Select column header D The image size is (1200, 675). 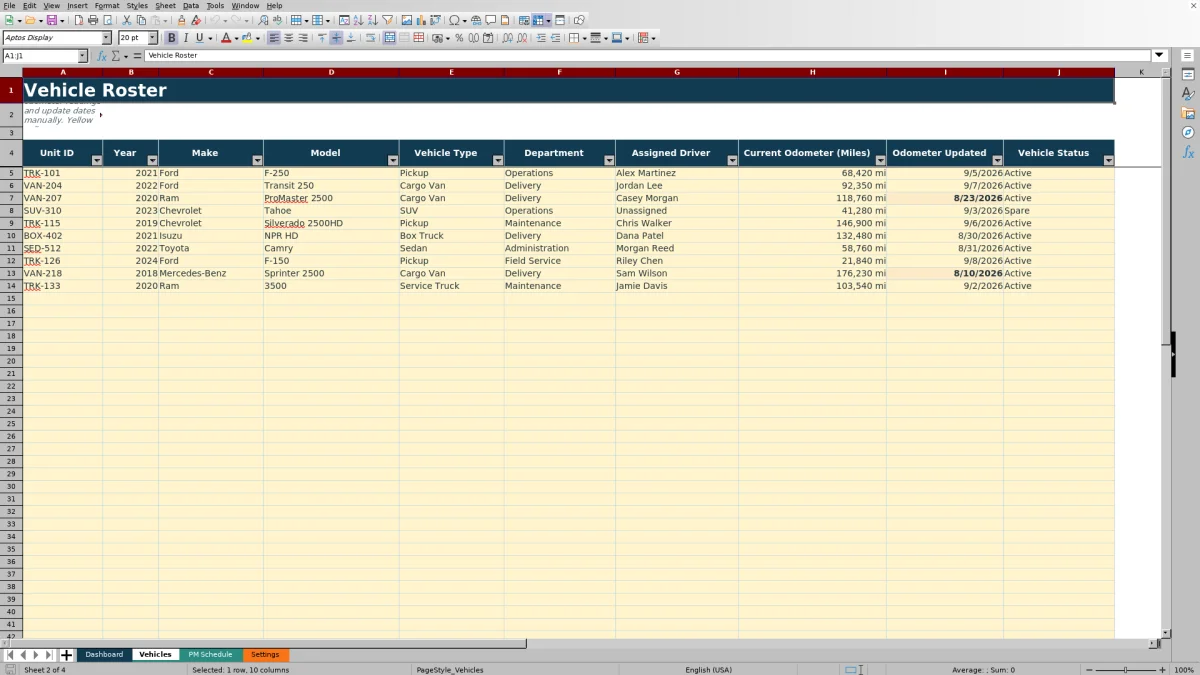pyautogui.click(x=331, y=72)
